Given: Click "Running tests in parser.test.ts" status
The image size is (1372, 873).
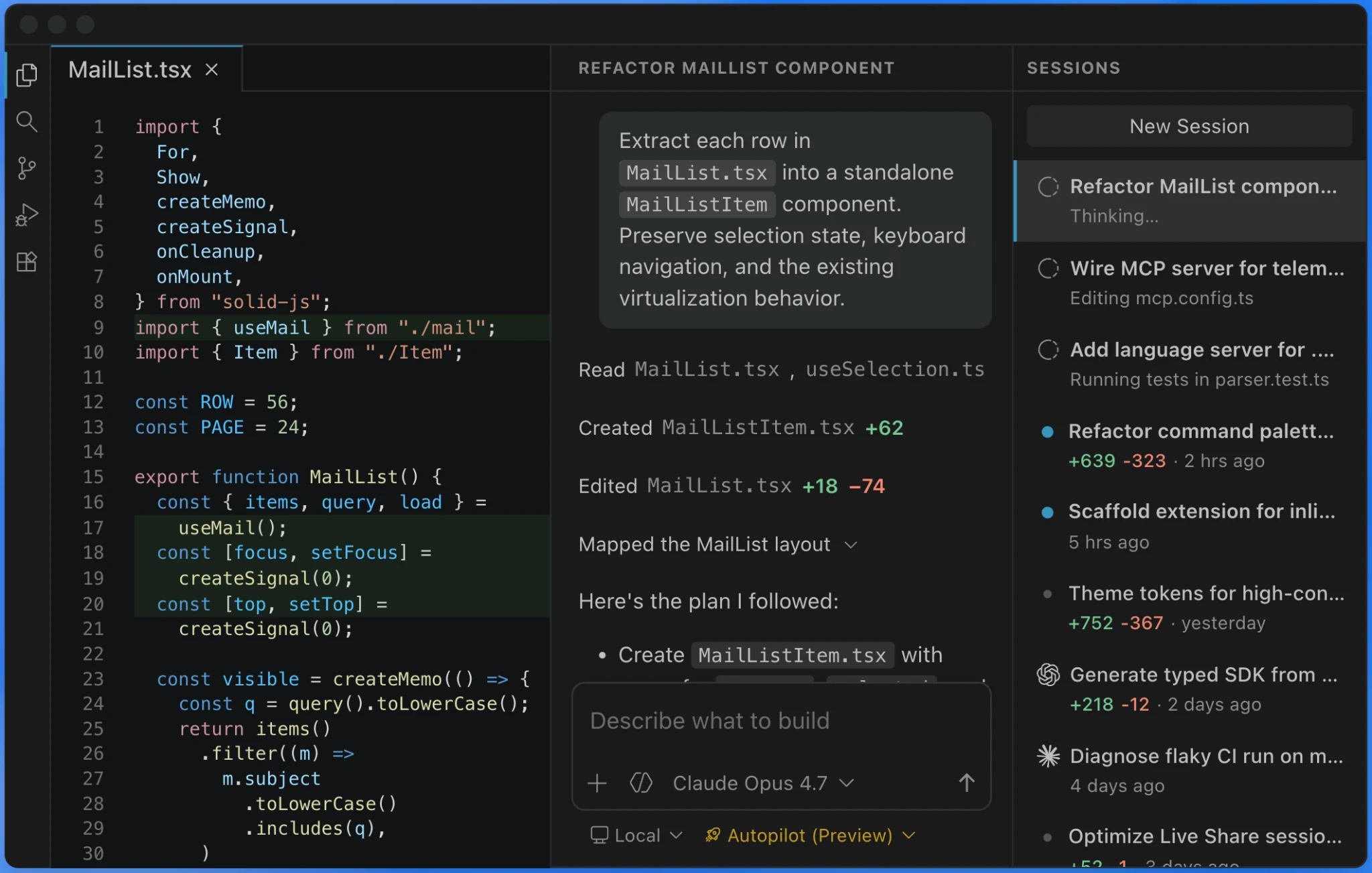Looking at the screenshot, I should click(1199, 379).
